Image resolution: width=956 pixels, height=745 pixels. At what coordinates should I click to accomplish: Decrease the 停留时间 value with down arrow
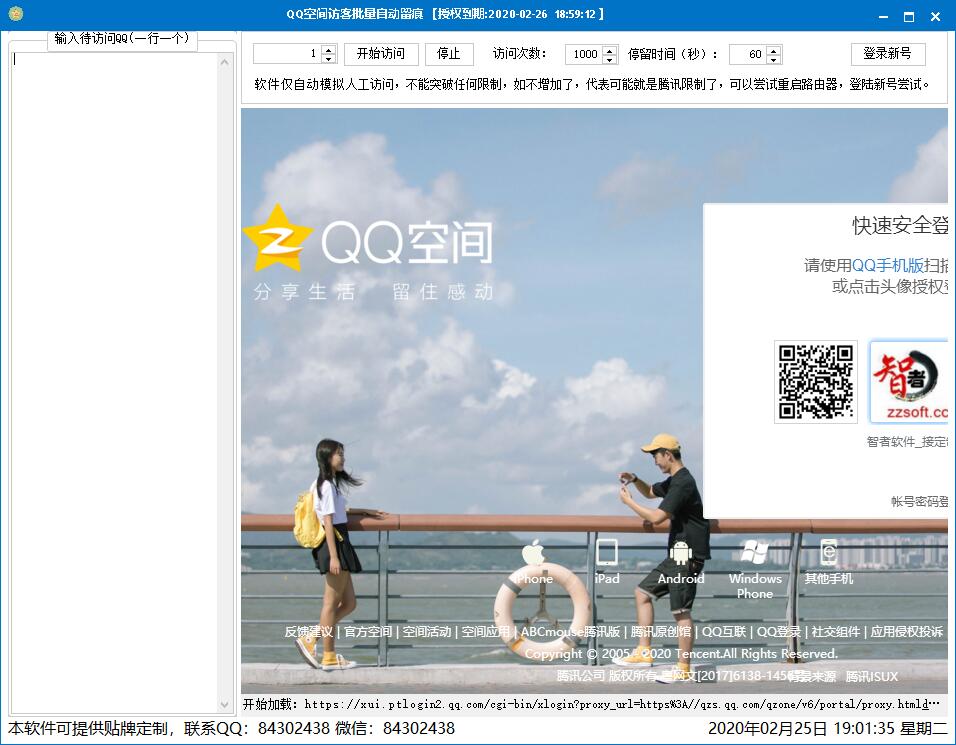point(774,59)
